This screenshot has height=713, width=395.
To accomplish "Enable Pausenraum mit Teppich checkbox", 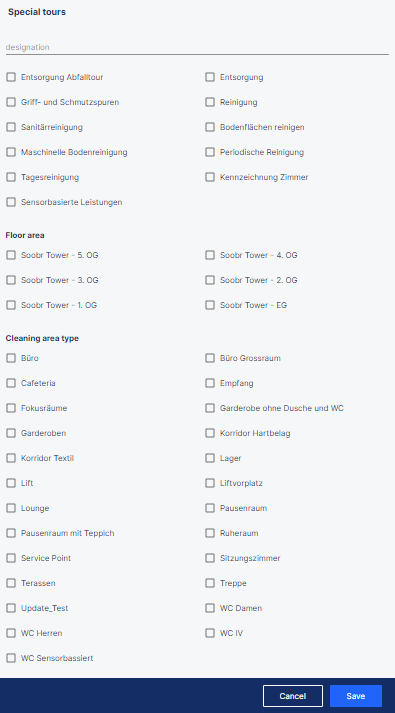I will pyautogui.click(x=11, y=533).
